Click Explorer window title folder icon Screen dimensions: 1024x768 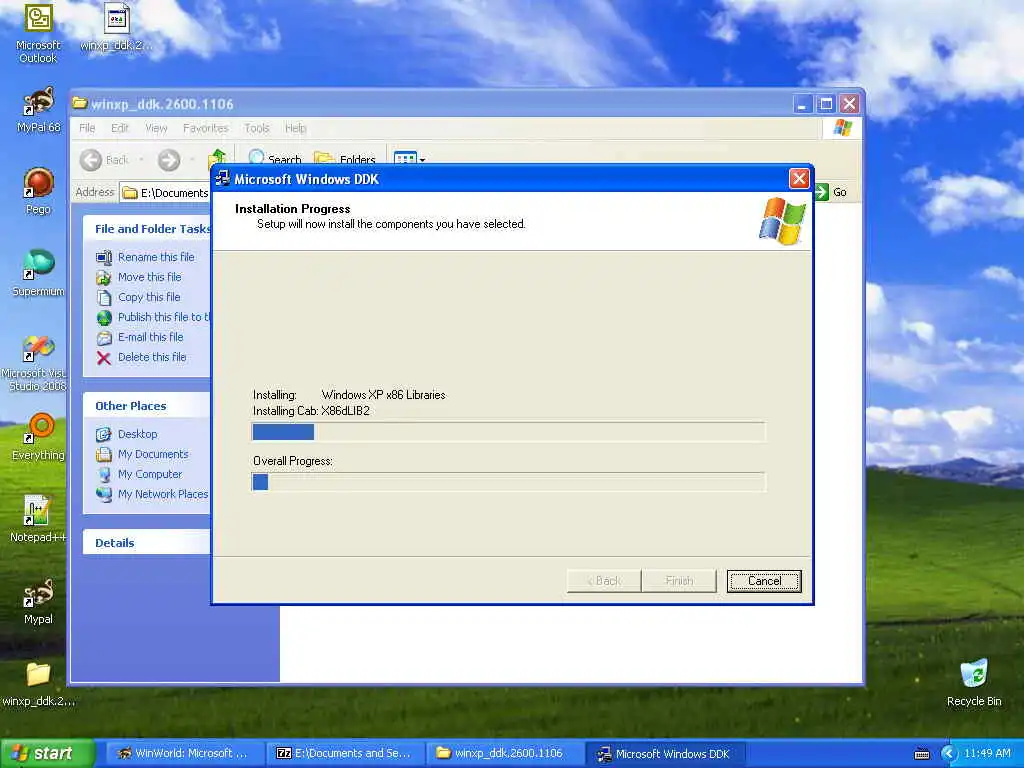pos(80,103)
